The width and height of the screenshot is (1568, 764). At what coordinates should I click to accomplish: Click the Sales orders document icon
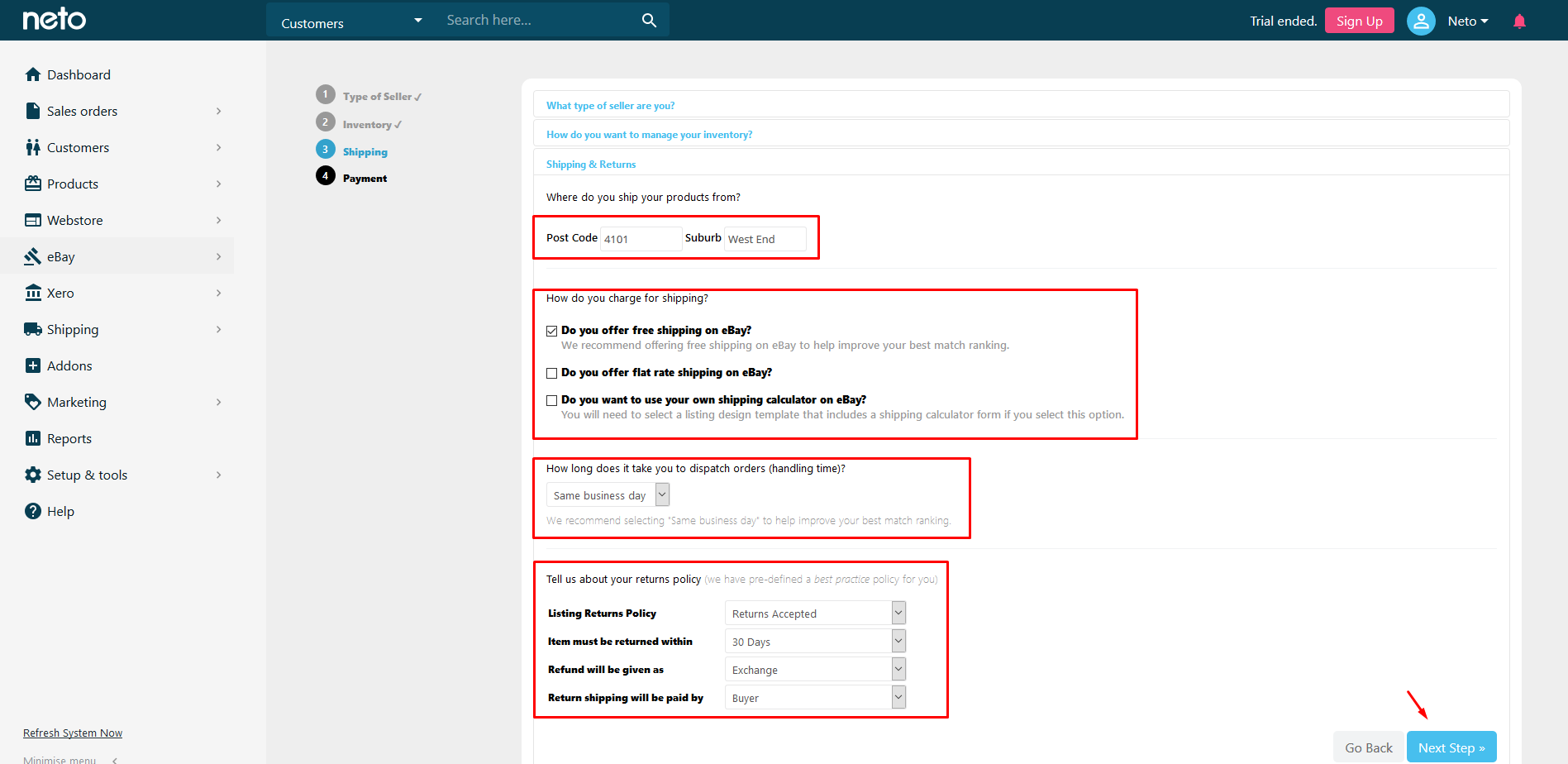33,111
